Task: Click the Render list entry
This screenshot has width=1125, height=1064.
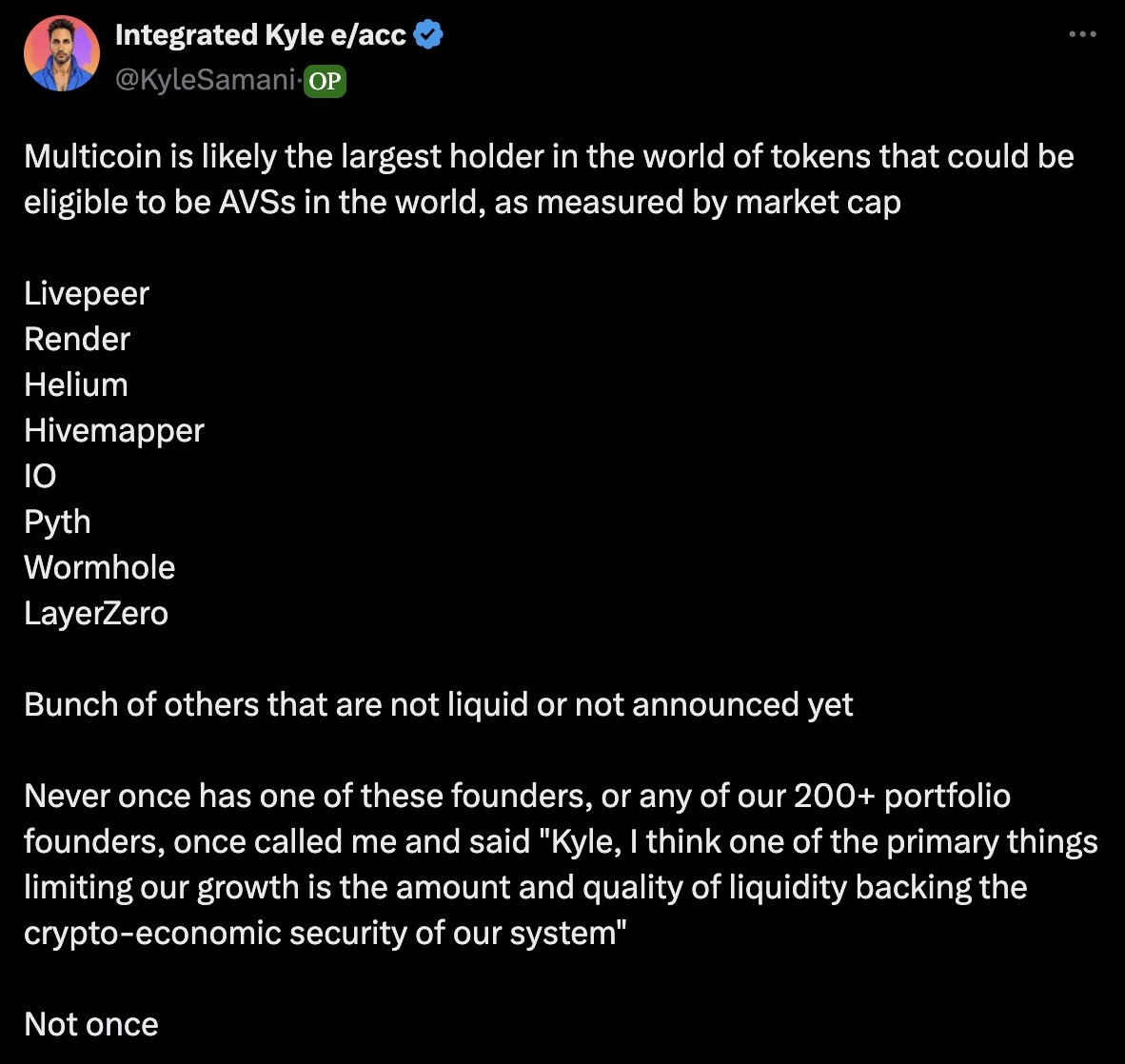Action: point(77,339)
